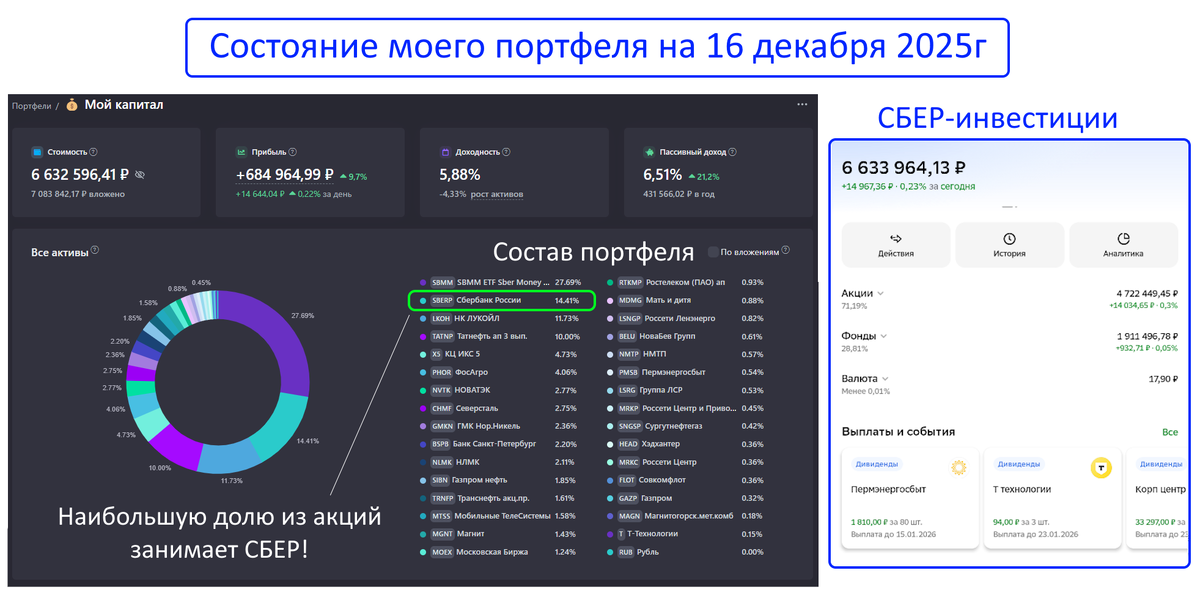Click the sheet drag handle below the balance

[1009, 207]
